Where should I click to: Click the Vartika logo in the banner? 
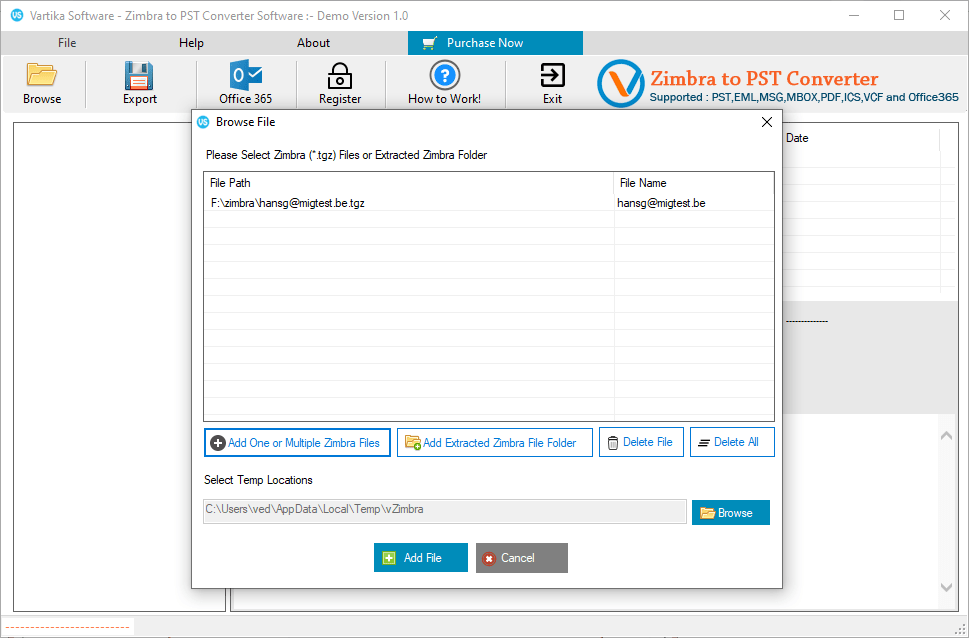pos(620,83)
